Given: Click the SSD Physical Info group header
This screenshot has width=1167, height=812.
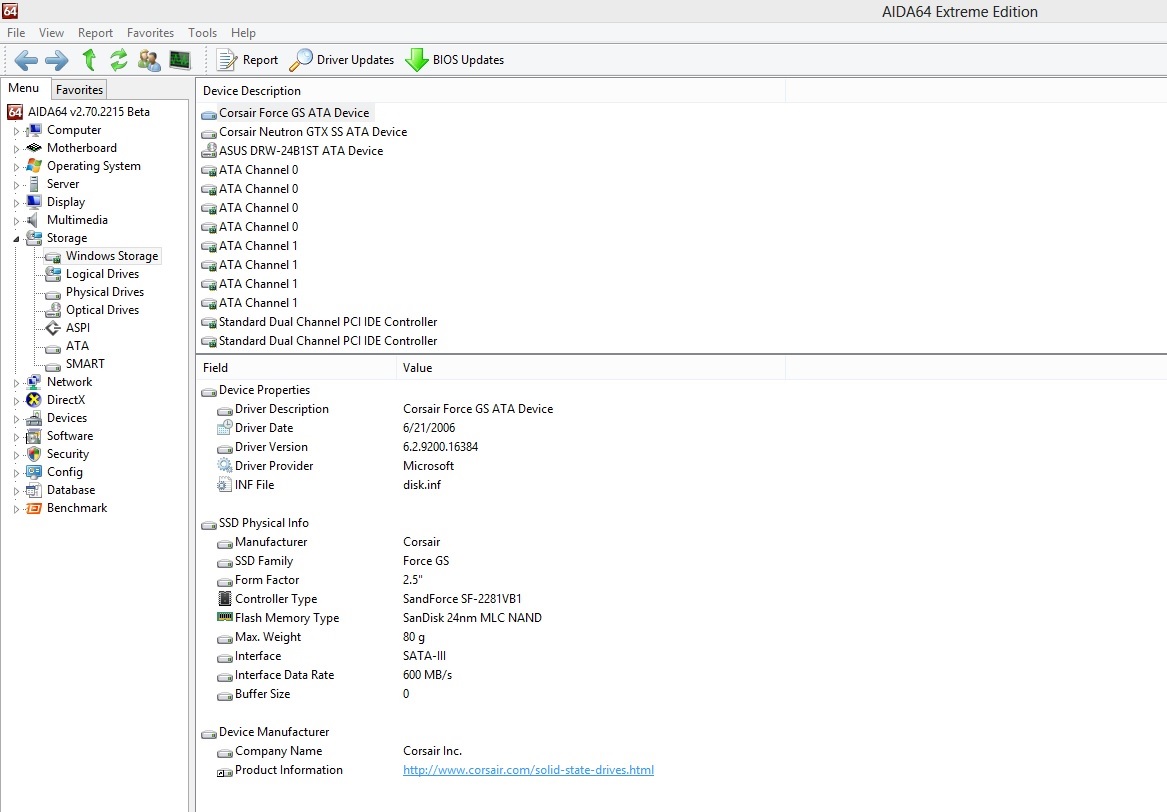Looking at the screenshot, I should 263,523.
